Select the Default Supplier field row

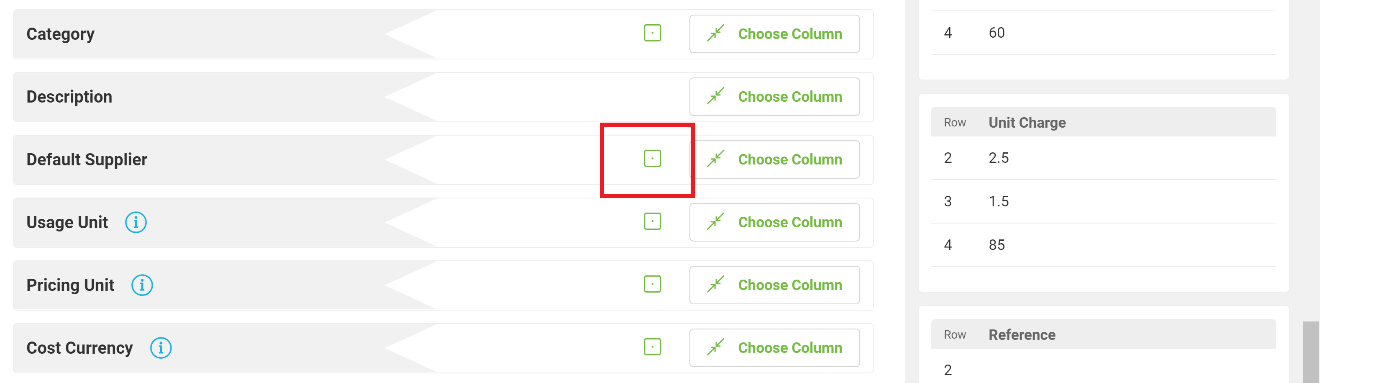[442, 160]
